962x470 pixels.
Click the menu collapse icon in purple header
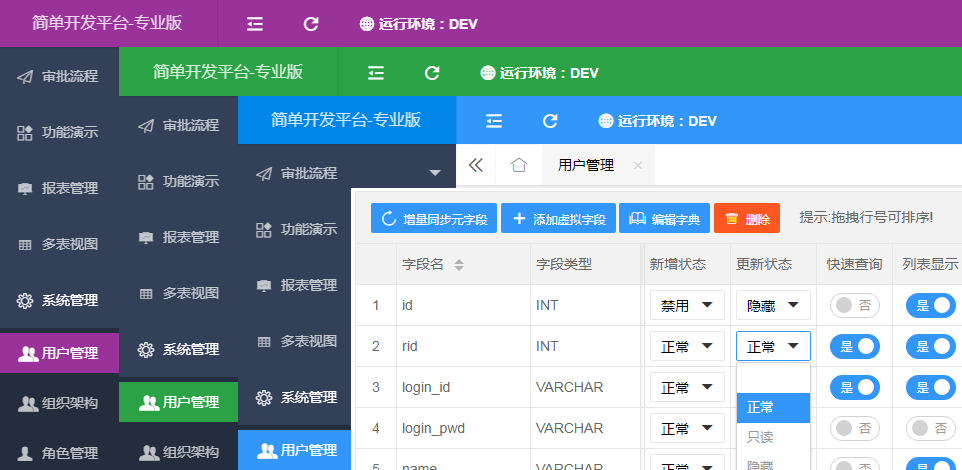click(255, 23)
